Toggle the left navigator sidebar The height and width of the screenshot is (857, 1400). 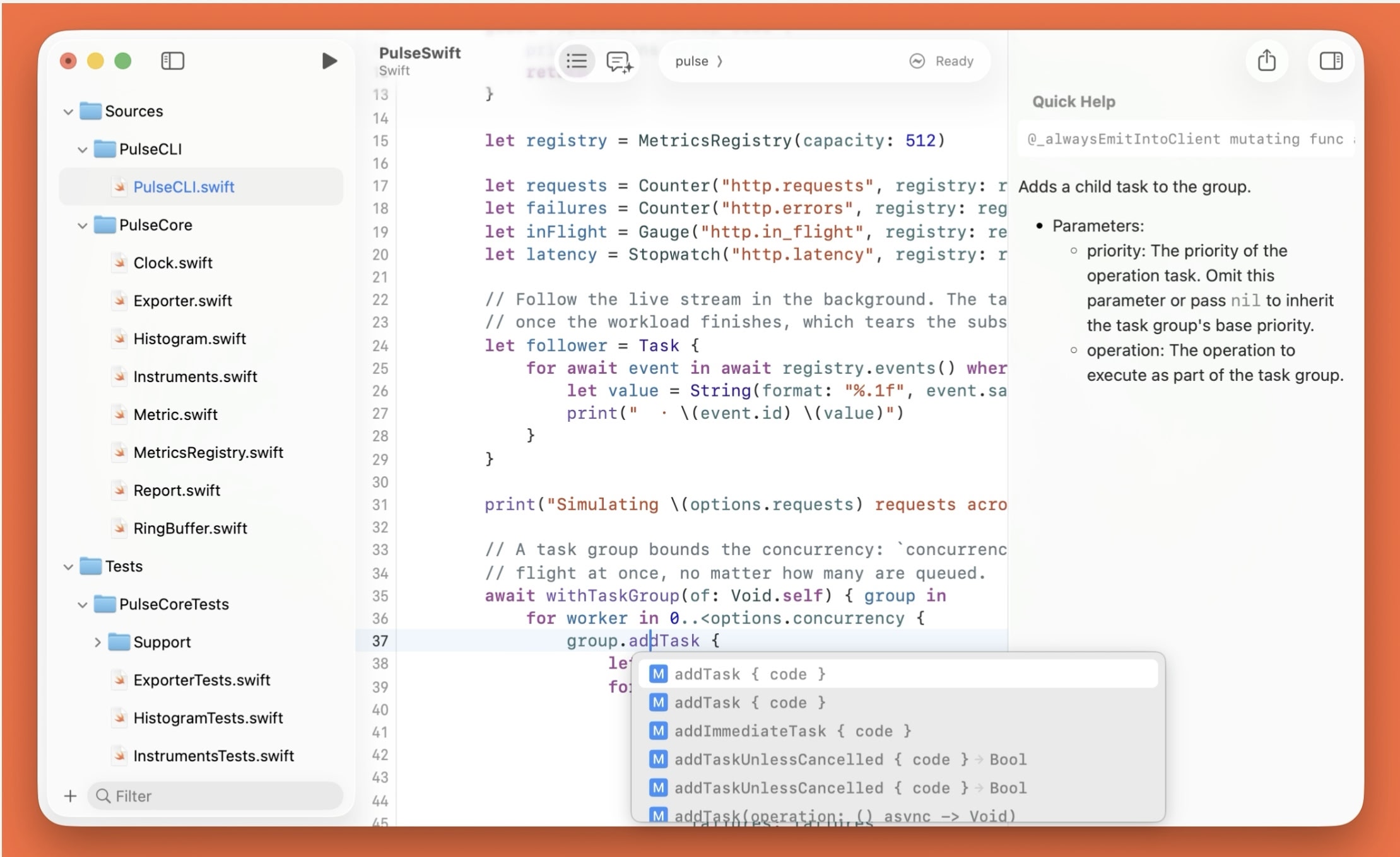tap(172, 61)
